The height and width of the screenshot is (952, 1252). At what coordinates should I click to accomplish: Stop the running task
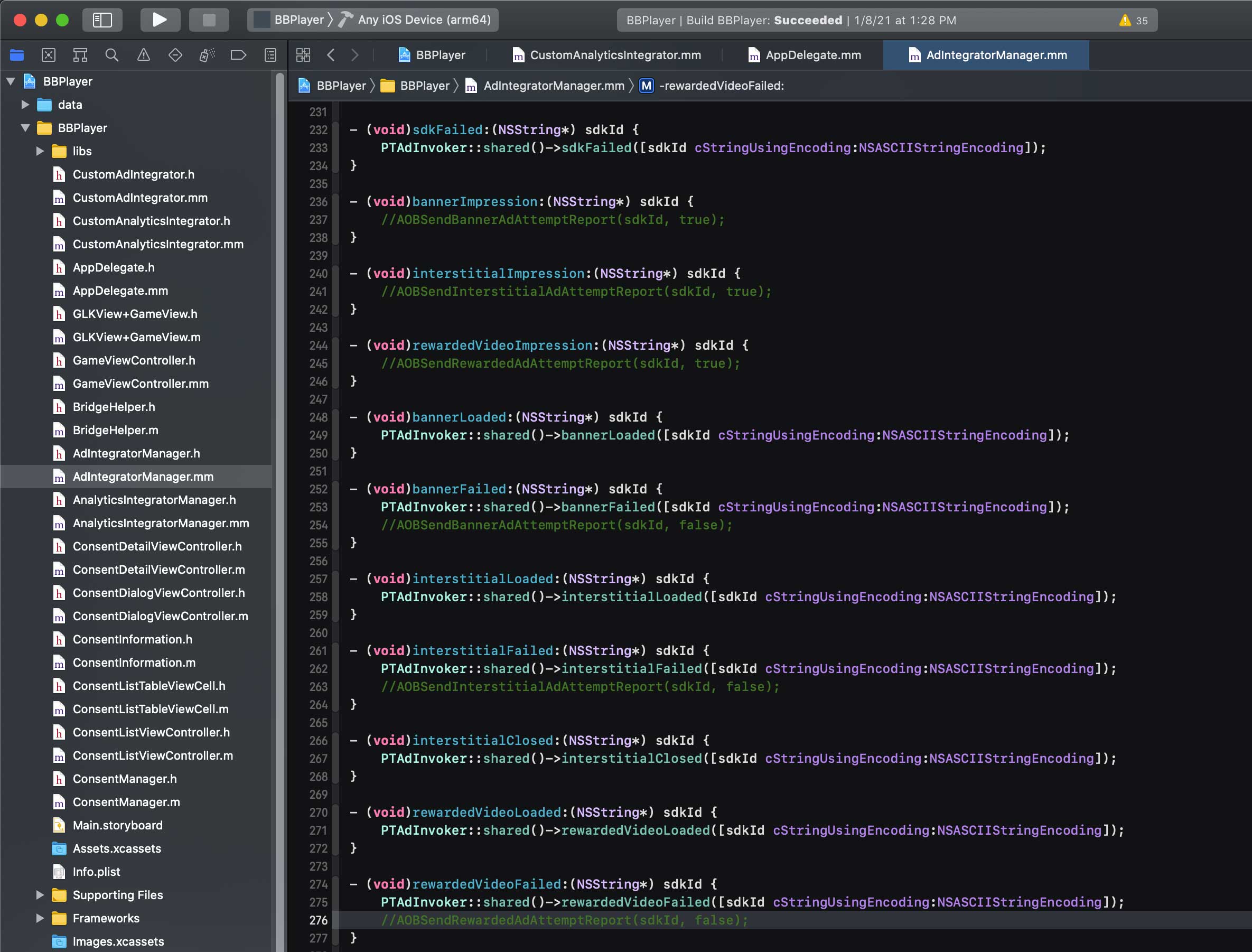pyautogui.click(x=209, y=20)
